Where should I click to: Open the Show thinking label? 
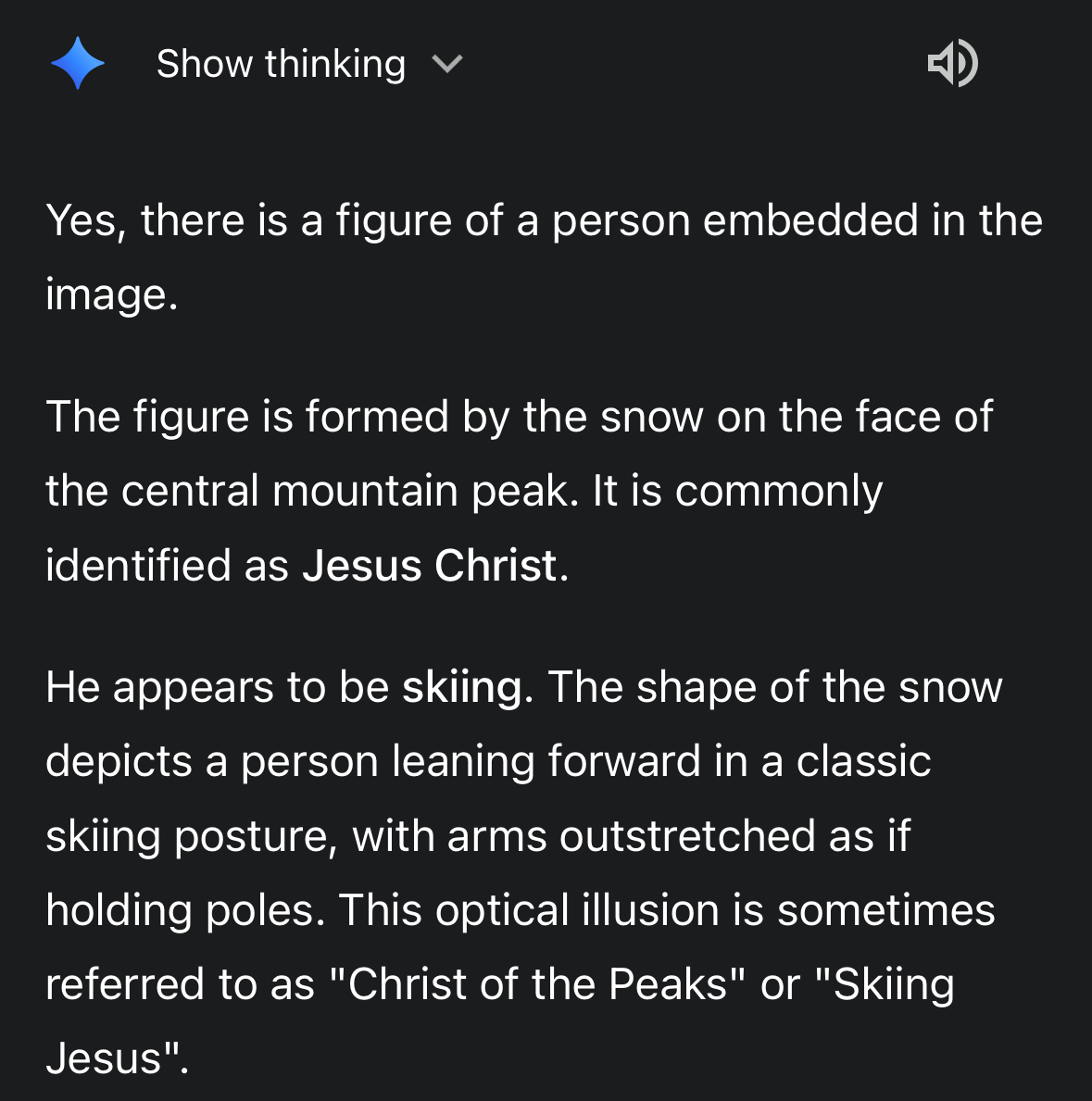coord(281,64)
